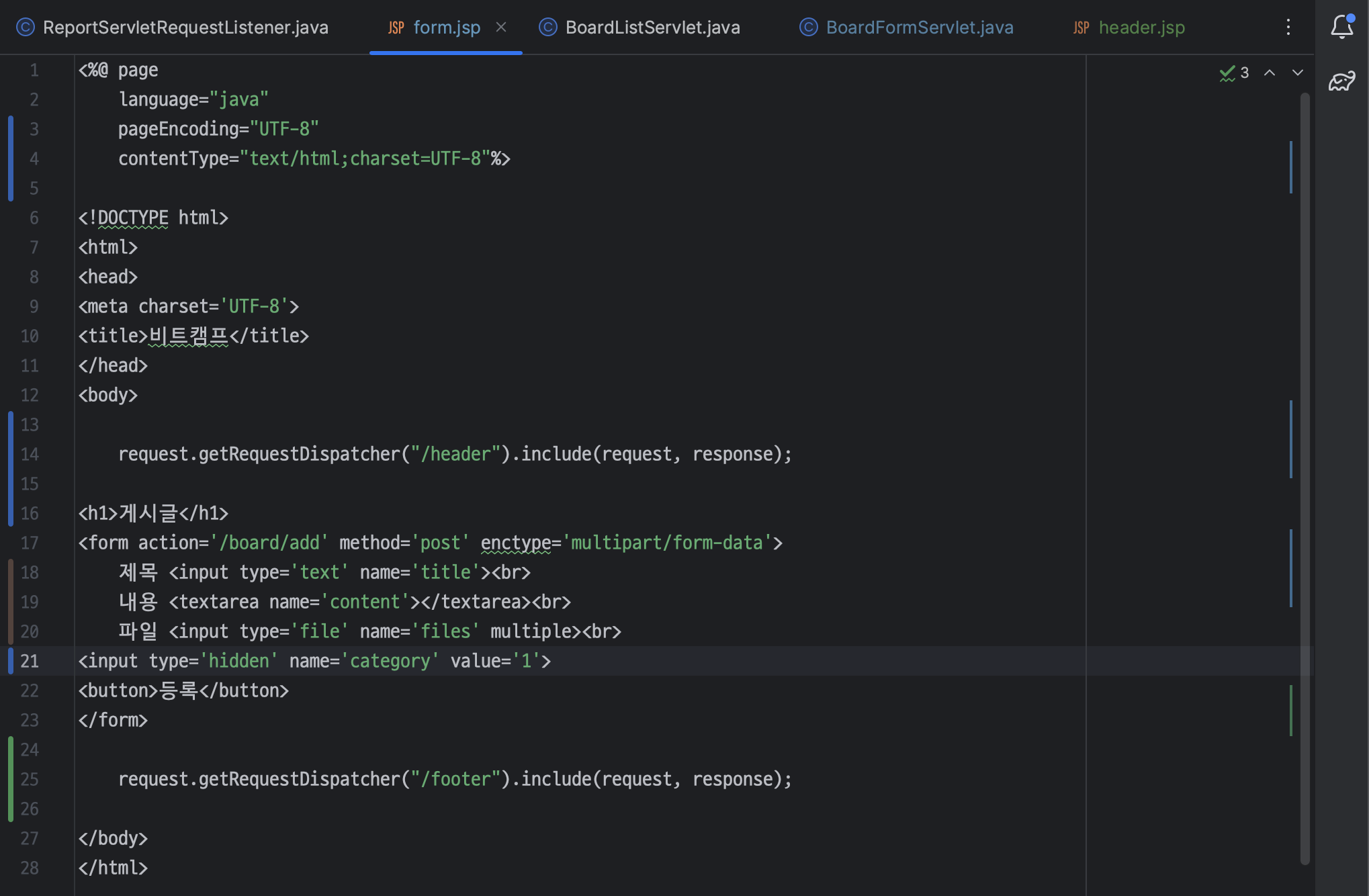The height and width of the screenshot is (896, 1369).
Task: Go to next highlighted error arrow
Action: tap(1297, 73)
